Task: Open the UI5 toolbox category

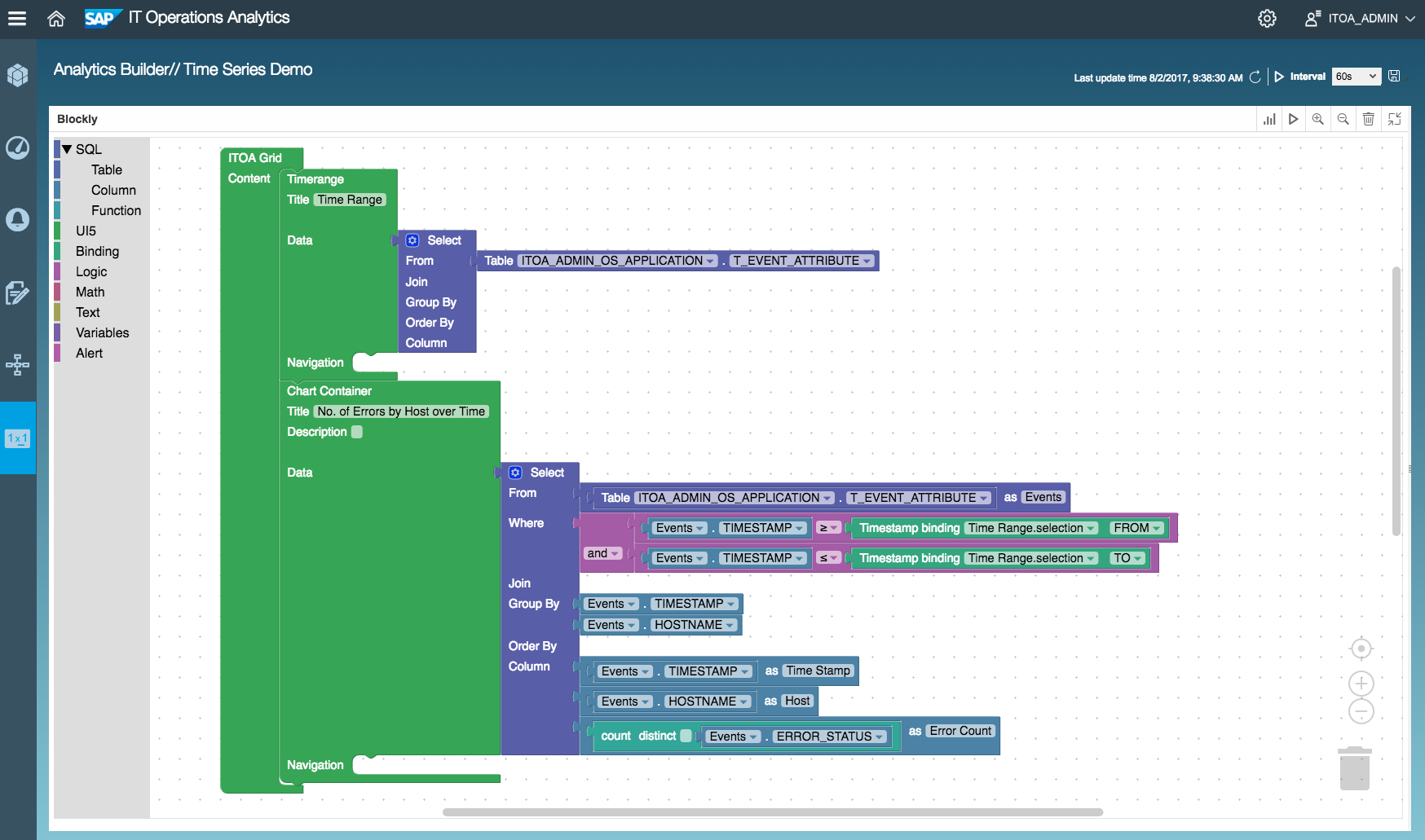Action: [86, 231]
